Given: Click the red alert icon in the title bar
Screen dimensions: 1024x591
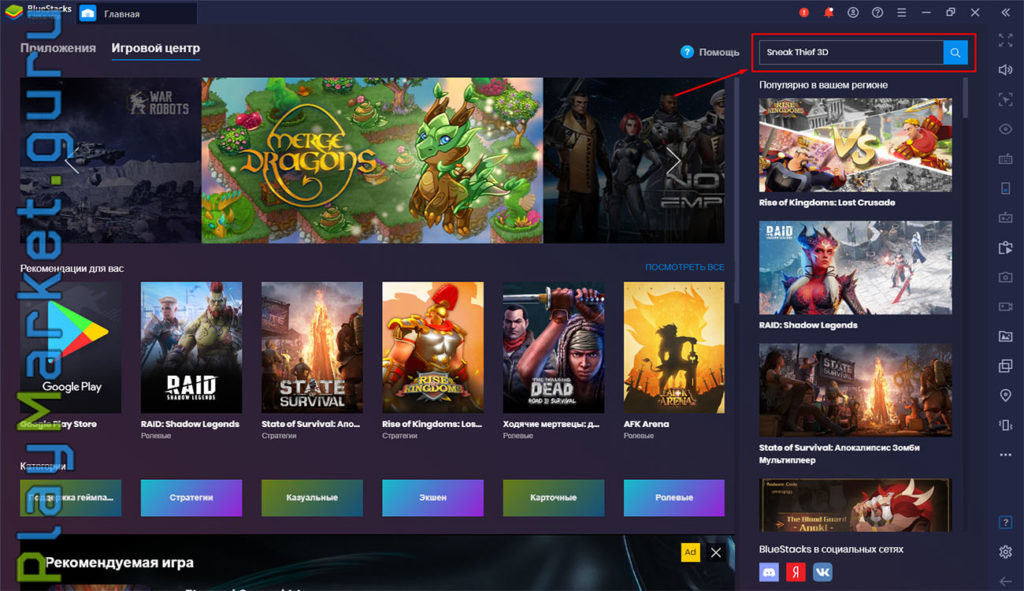Looking at the screenshot, I should pyautogui.click(x=804, y=12).
